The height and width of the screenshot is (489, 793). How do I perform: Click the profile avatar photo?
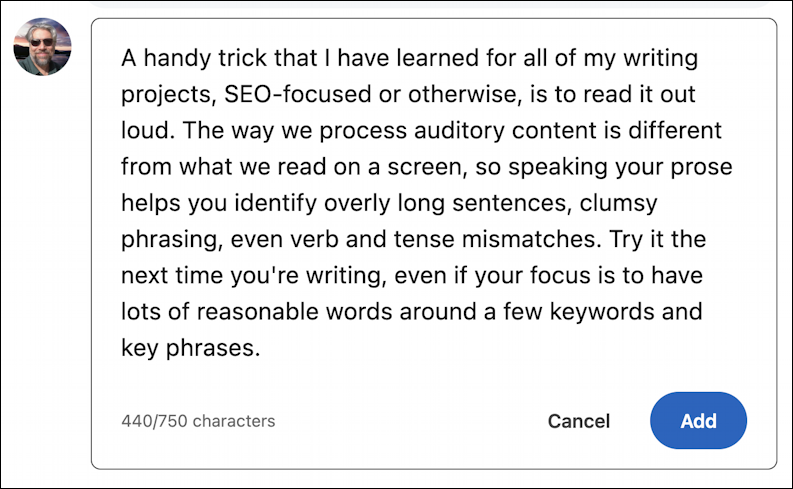tap(42, 46)
